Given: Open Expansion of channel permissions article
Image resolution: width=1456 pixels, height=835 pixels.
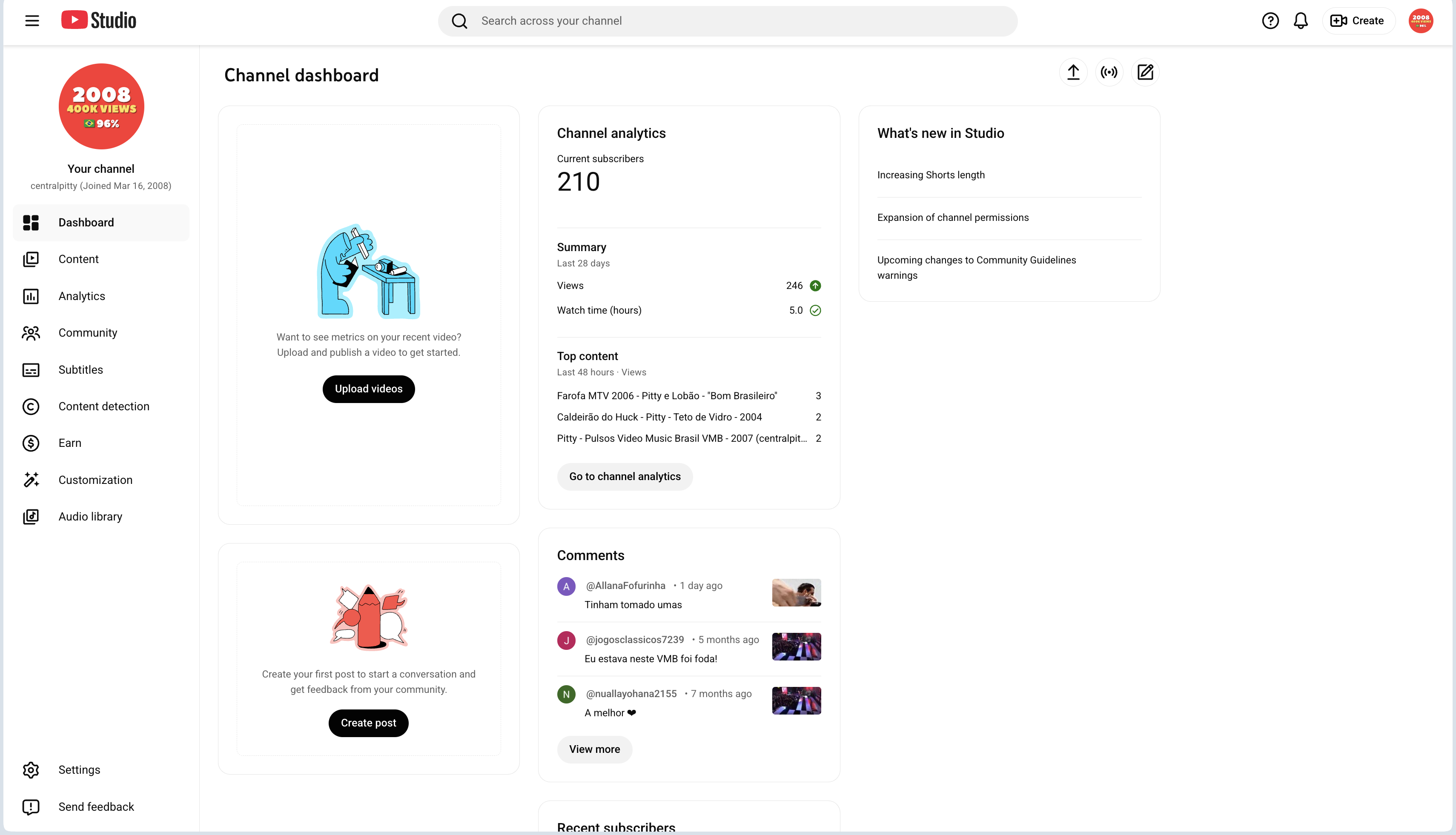Looking at the screenshot, I should point(953,218).
